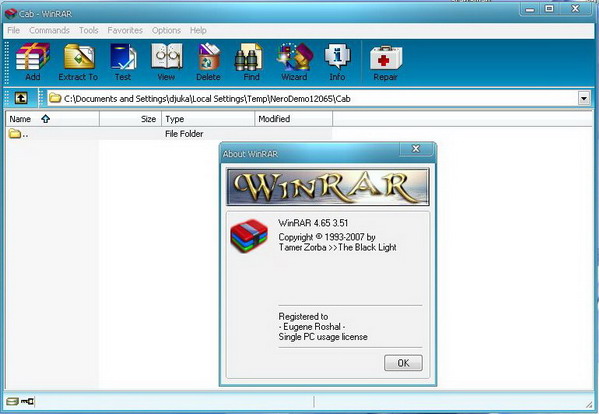The height and width of the screenshot is (414, 599).
Task: Click the Delete toolbar icon
Action: (209, 62)
